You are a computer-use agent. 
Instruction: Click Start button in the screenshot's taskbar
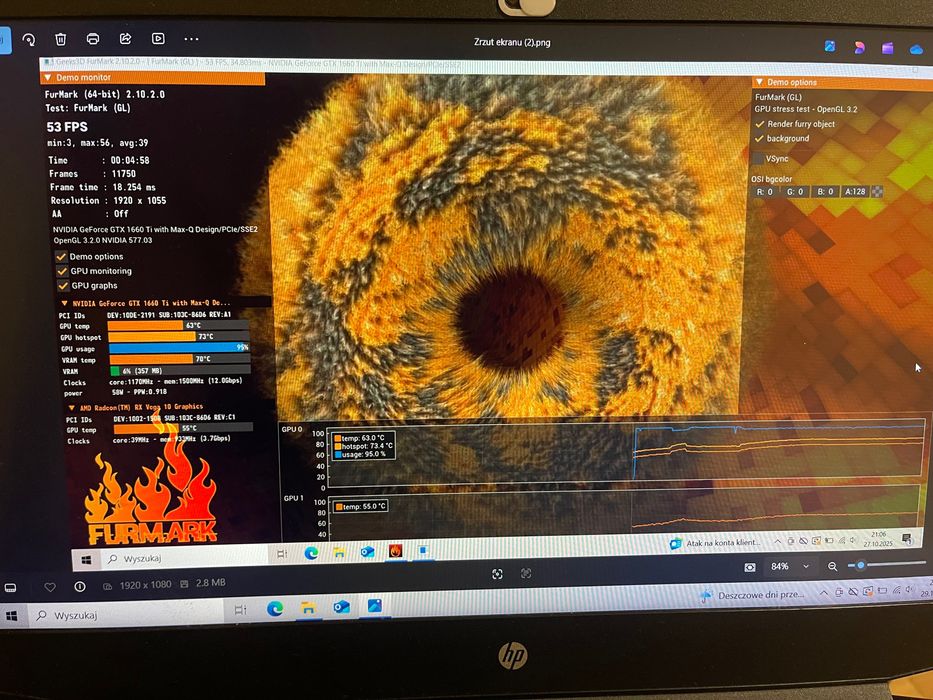click(x=86, y=560)
